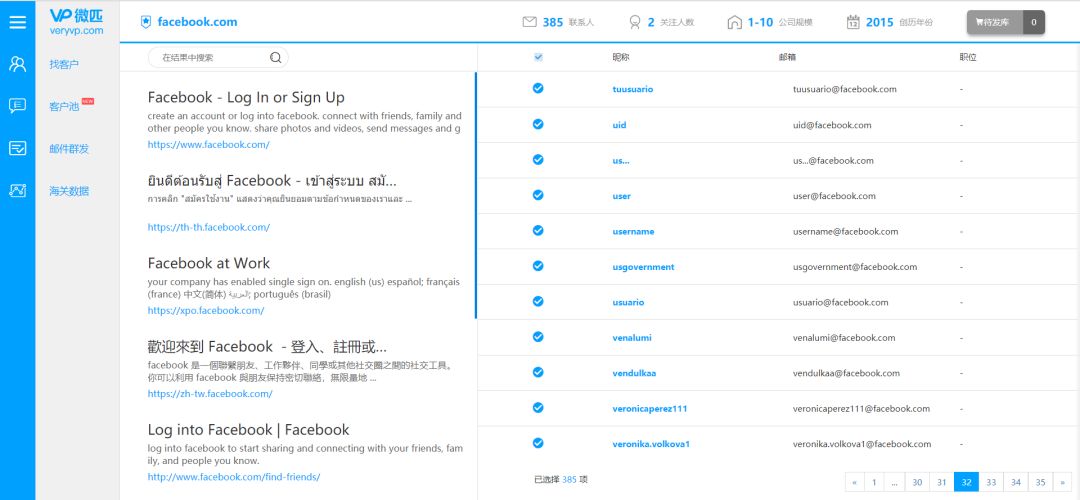Screen dimensions: 1080x500
Task: Open the https://www.facebook.com/ link
Action: pos(208,145)
